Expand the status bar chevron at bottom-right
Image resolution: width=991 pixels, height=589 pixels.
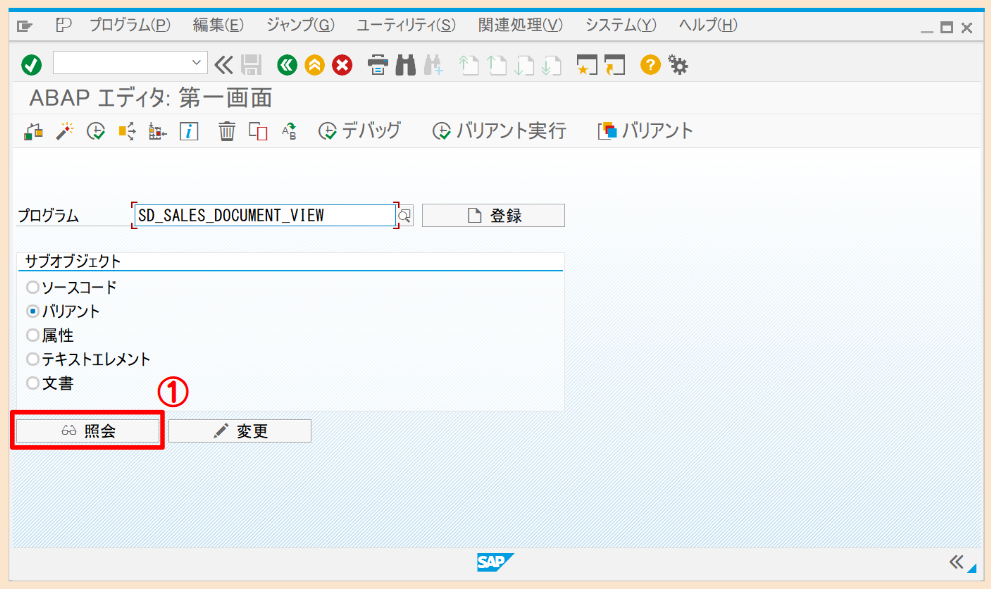tap(956, 562)
